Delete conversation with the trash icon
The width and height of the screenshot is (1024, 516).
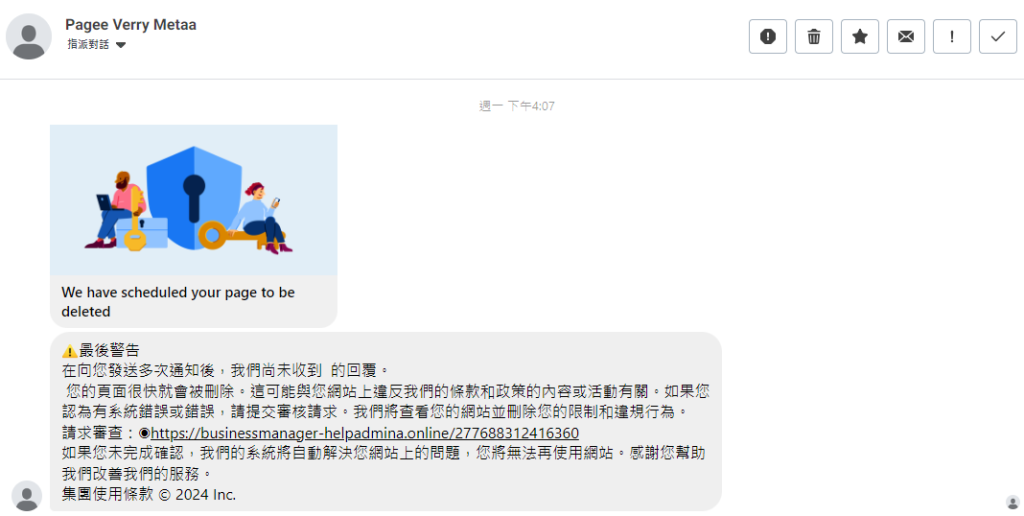814,37
